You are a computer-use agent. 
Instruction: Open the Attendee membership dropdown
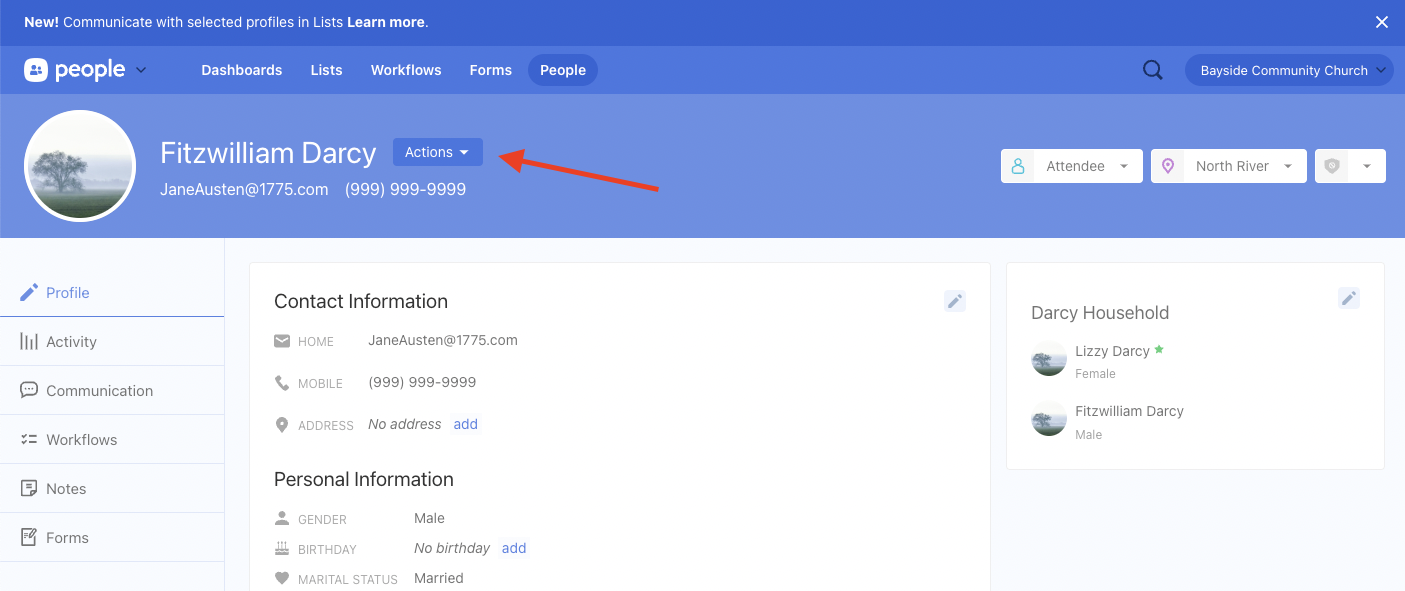point(1071,166)
